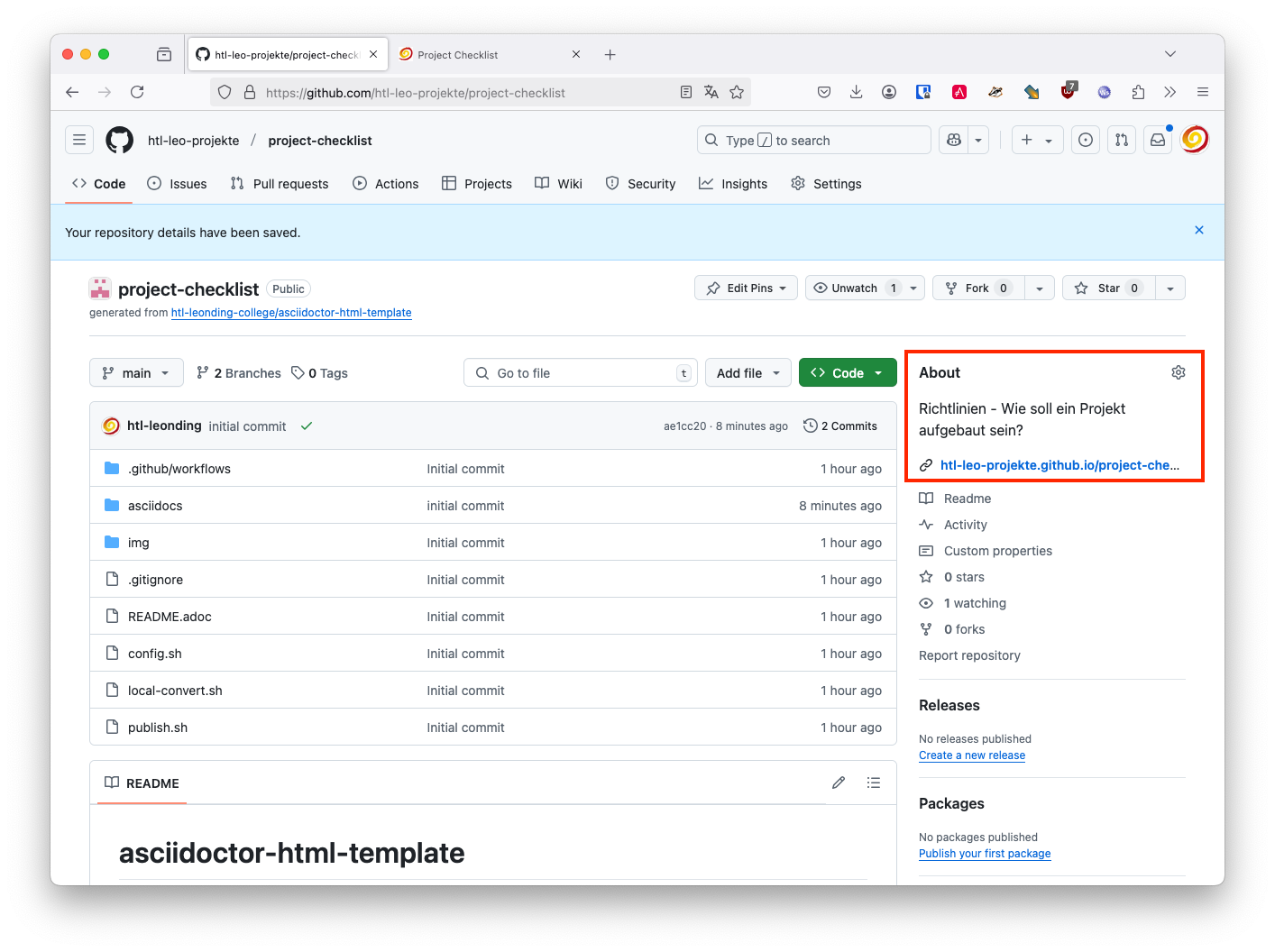Open Security tab
The height and width of the screenshot is (952, 1275).
[x=640, y=184]
